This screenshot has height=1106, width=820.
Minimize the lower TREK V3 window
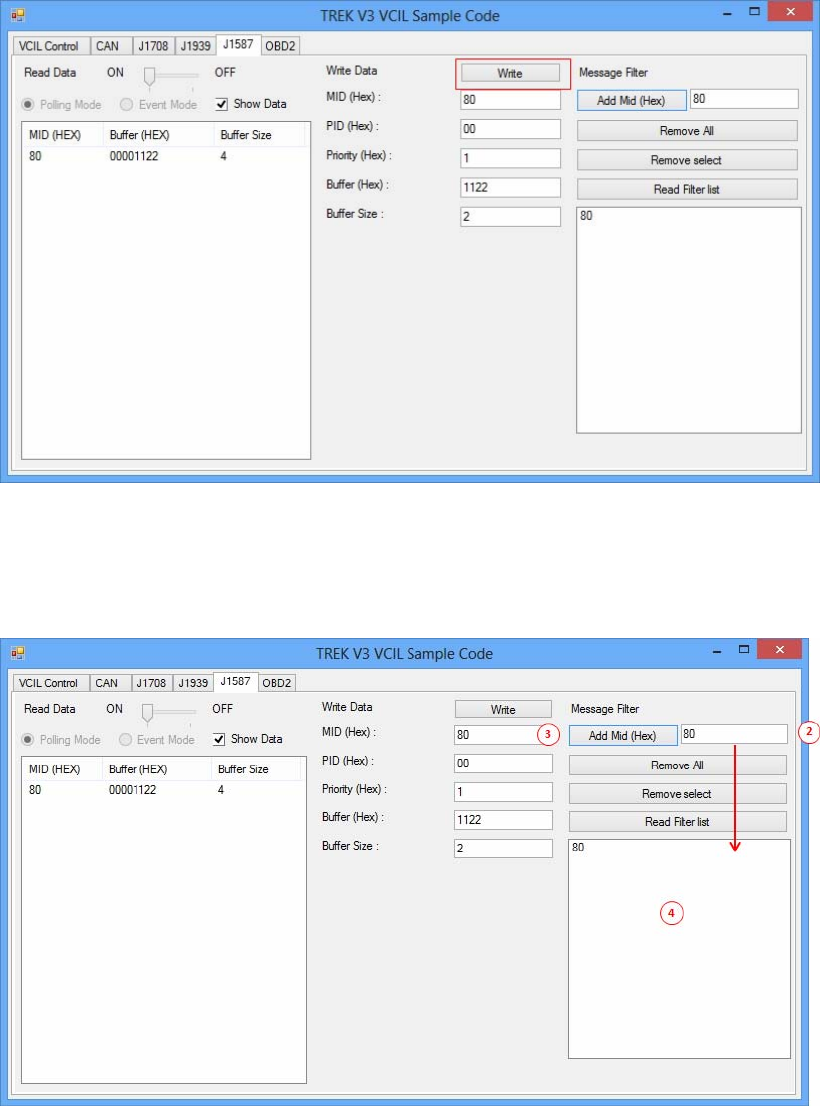(x=716, y=650)
